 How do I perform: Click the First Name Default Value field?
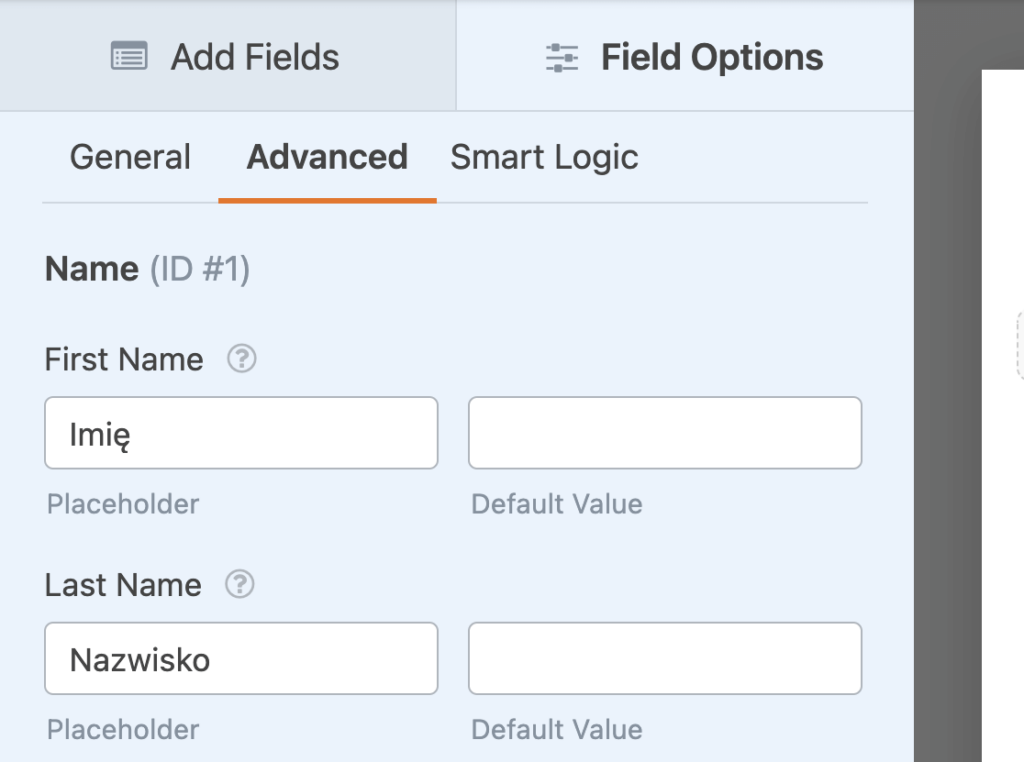pos(664,432)
